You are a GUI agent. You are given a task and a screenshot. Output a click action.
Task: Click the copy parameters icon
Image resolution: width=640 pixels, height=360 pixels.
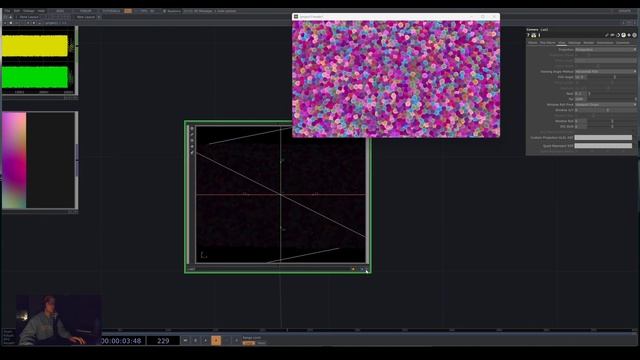point(618,35)
